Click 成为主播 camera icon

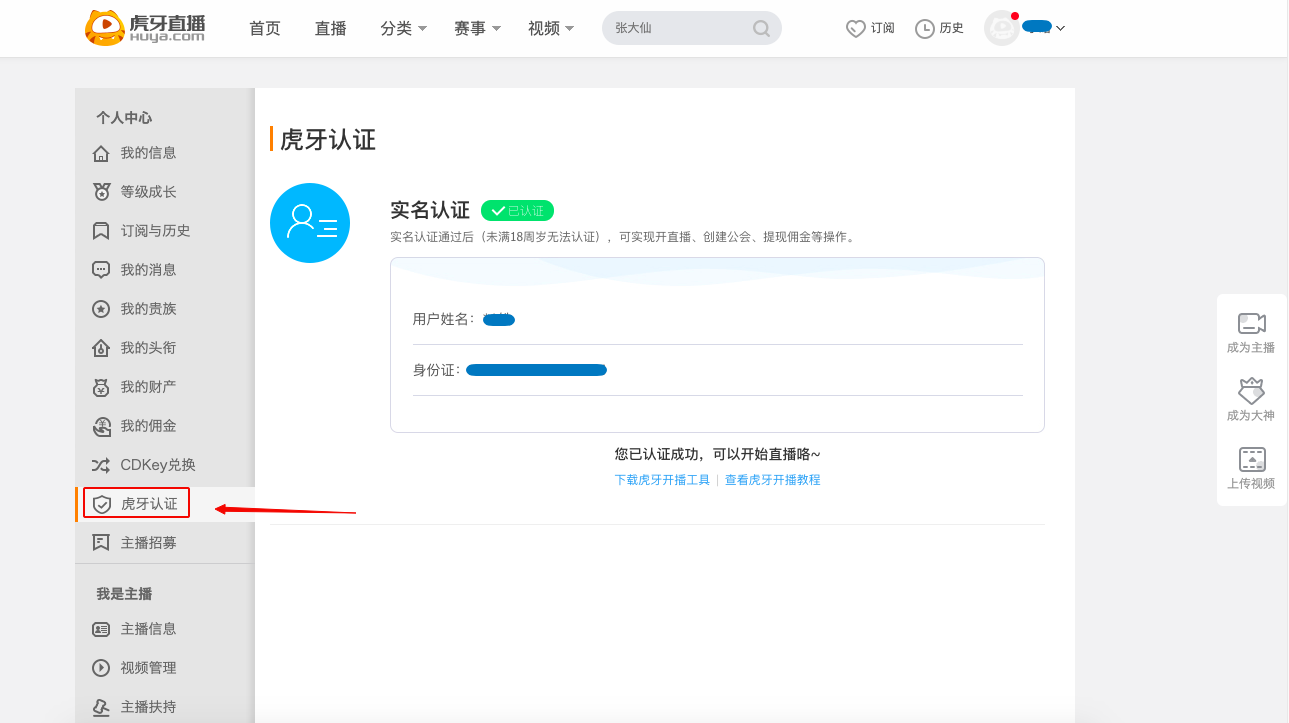click(x=1251, y=323)
